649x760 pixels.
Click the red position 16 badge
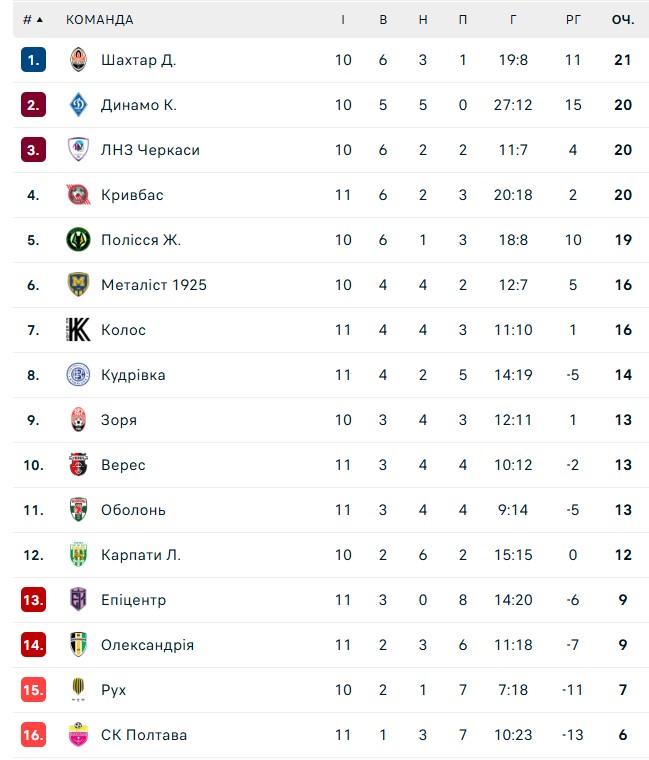tap(33, 735)
